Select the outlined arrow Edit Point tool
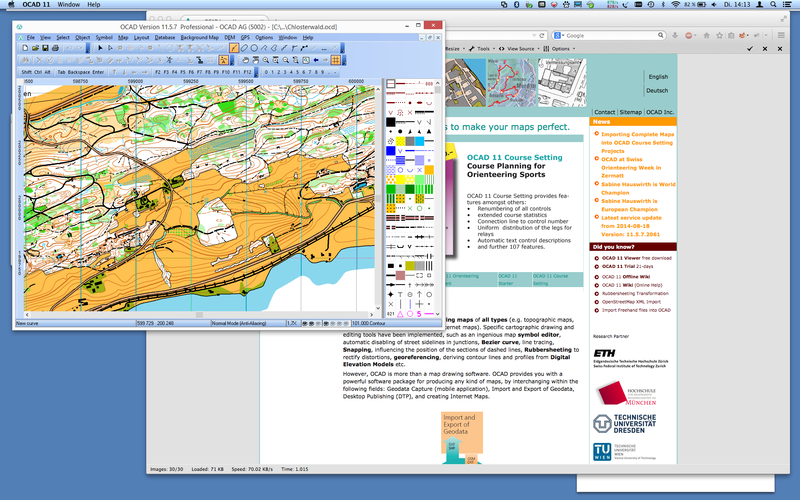 [x=110, y=48]
